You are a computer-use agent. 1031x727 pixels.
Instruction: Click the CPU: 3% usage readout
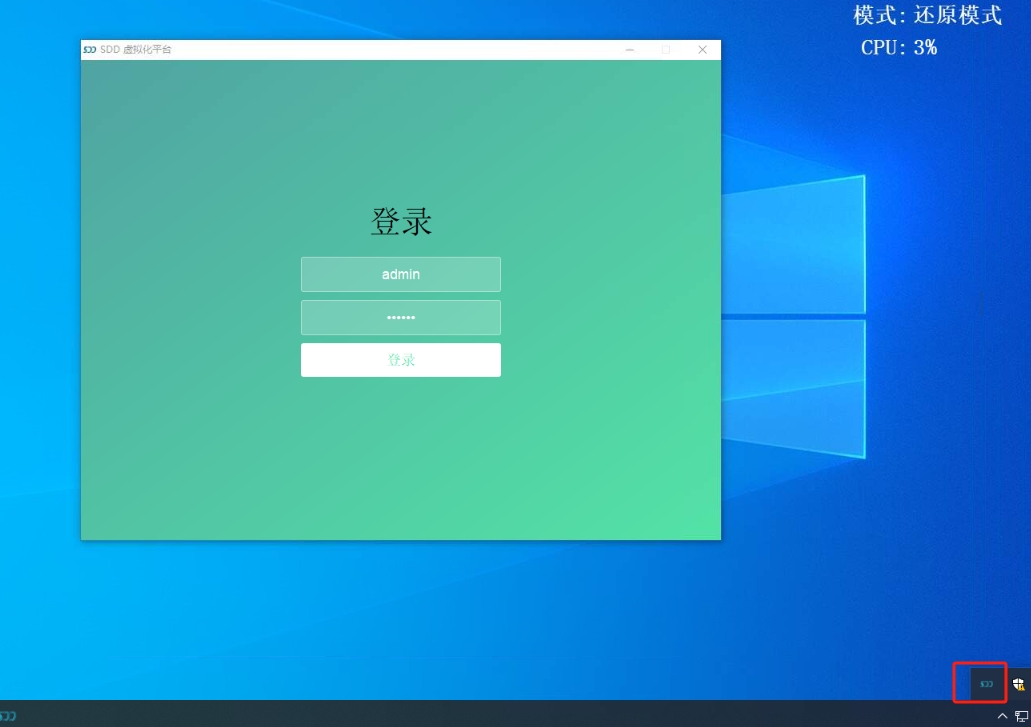[898, 47]
